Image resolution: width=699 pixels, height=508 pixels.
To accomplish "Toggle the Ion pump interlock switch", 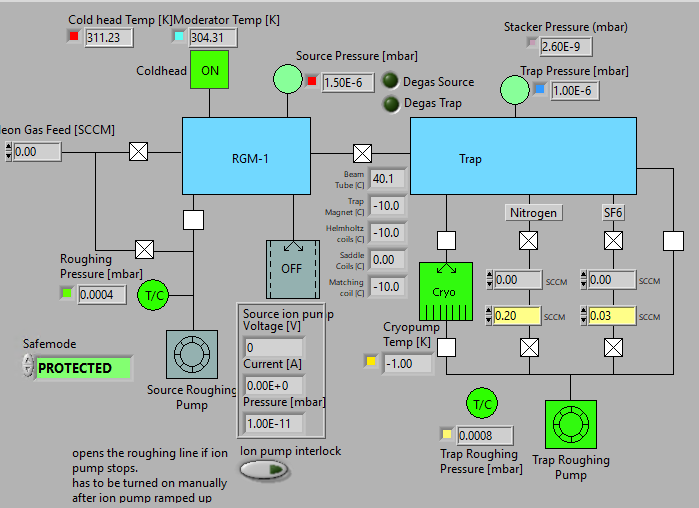I will pos(265,470).
